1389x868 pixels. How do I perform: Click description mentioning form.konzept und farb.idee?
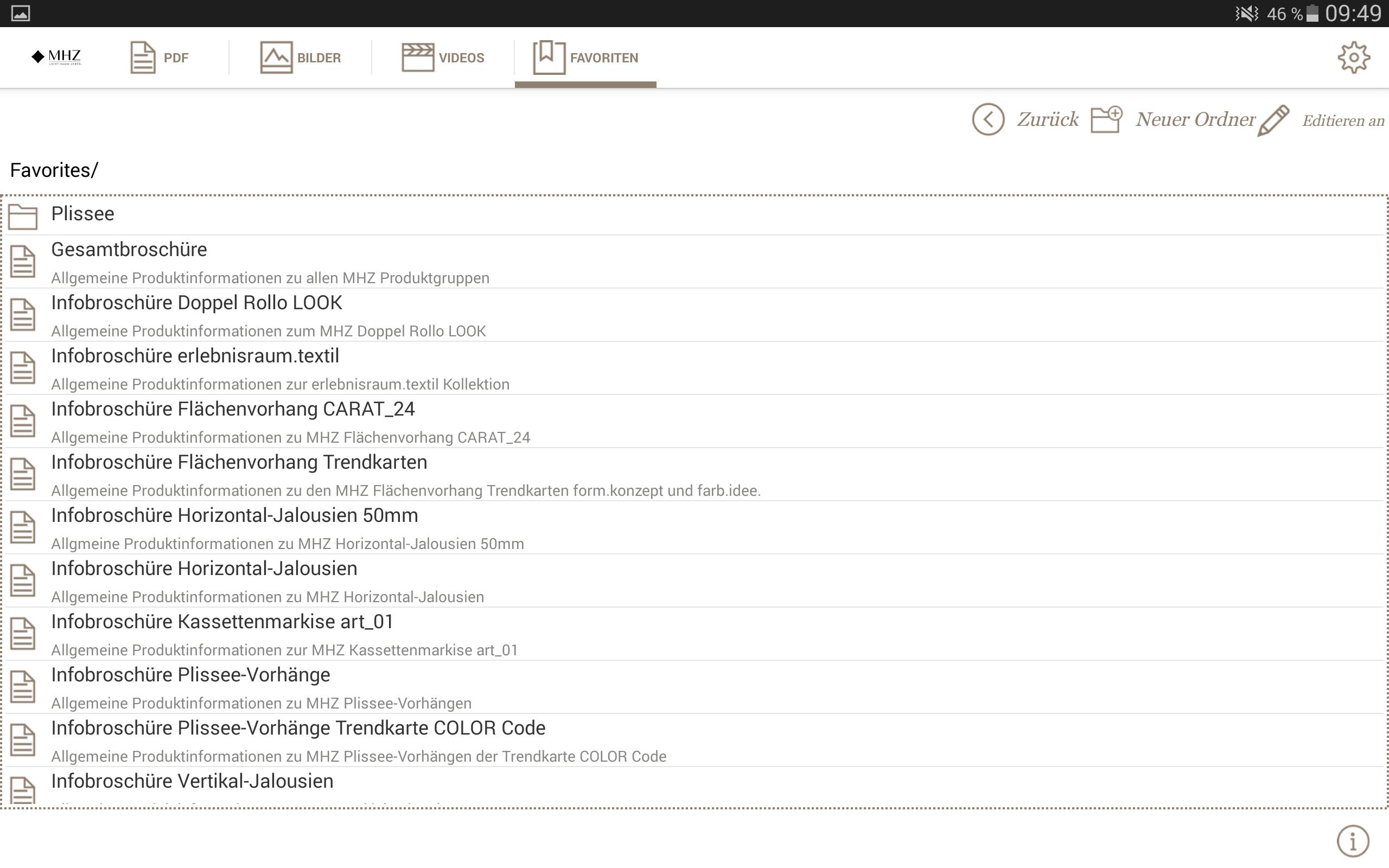point(406,491)
